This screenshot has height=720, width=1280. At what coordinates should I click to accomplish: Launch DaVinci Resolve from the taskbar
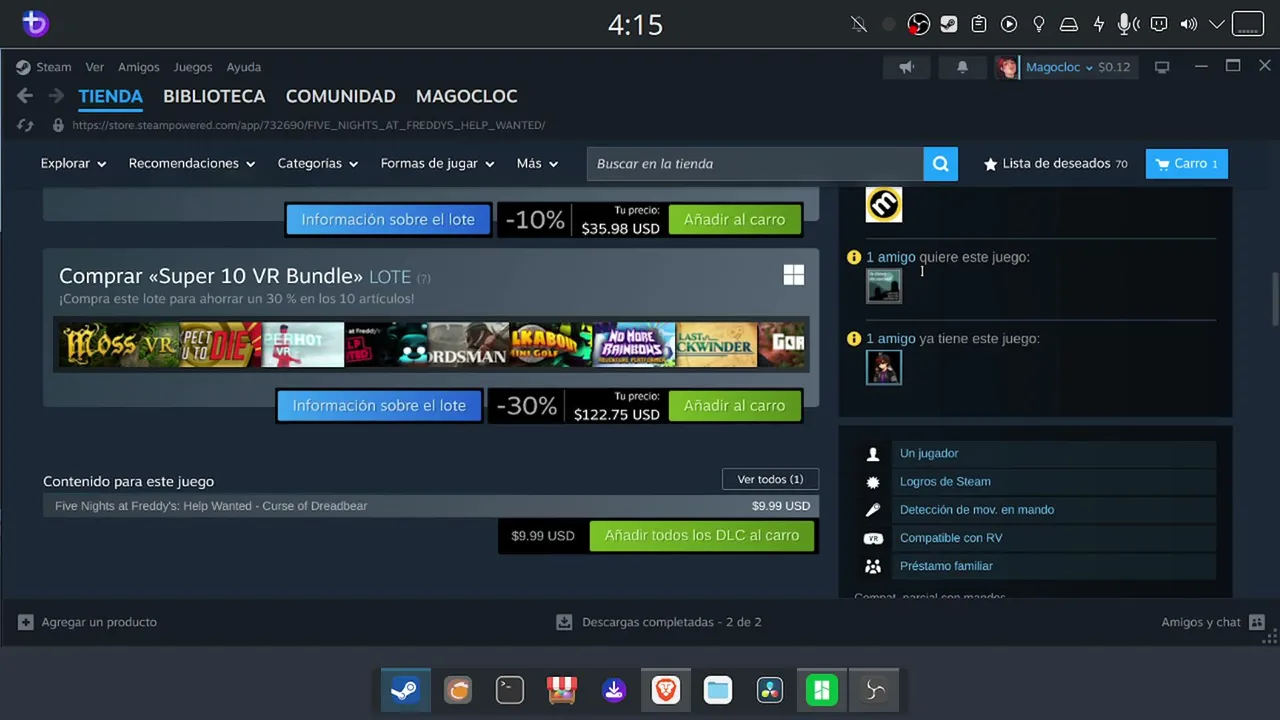[770, 690]
